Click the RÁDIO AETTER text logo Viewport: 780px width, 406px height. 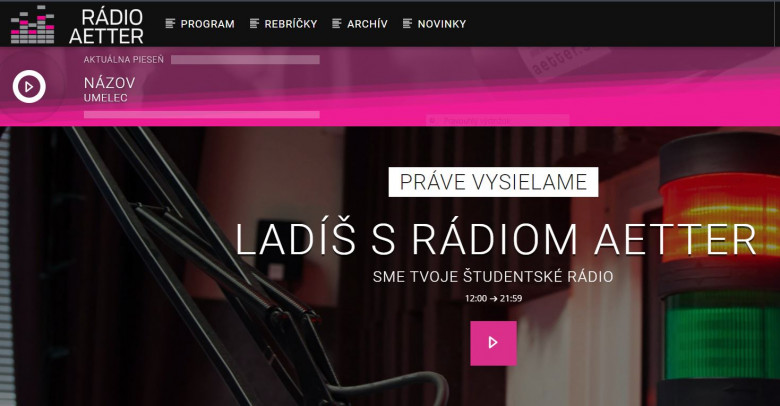[106, 26]
